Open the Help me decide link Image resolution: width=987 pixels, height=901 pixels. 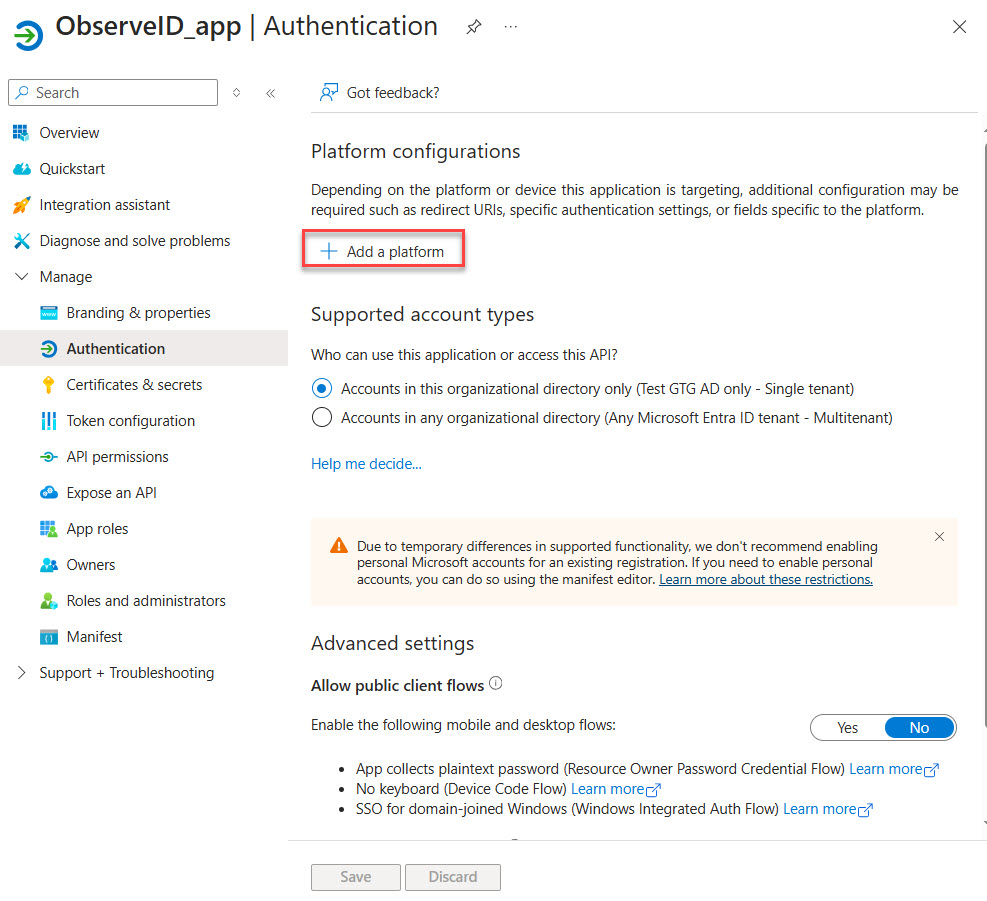[366, 464]
